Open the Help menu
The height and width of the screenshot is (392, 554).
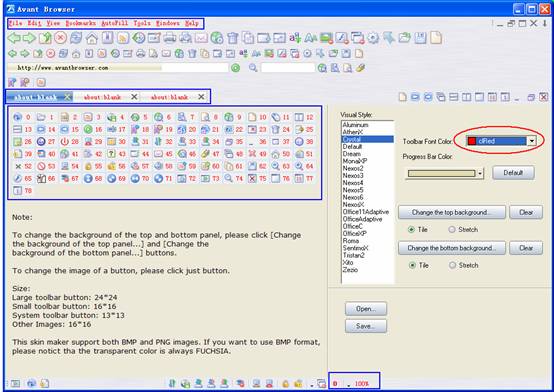coord(192,23)
